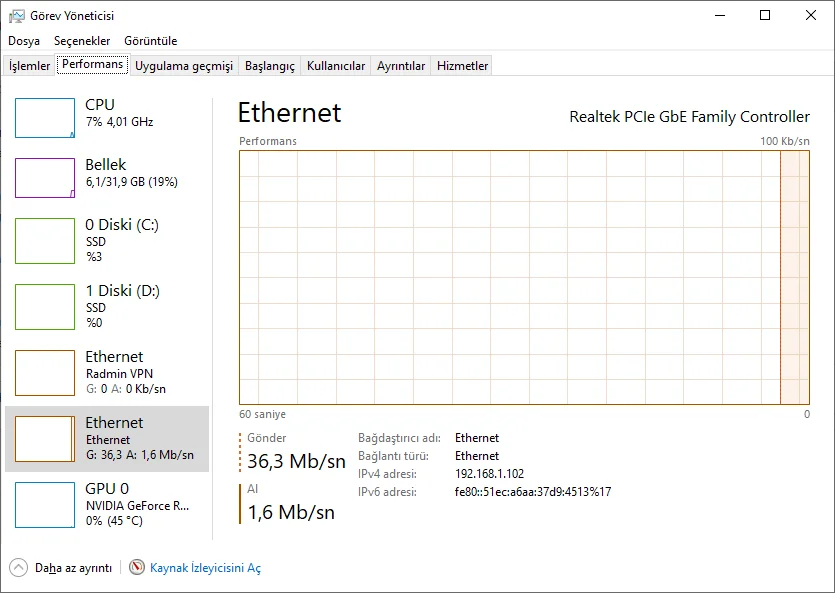Select the Radmin VPN Ethernet graph thumbnail
835x593 pixels.
45,373
